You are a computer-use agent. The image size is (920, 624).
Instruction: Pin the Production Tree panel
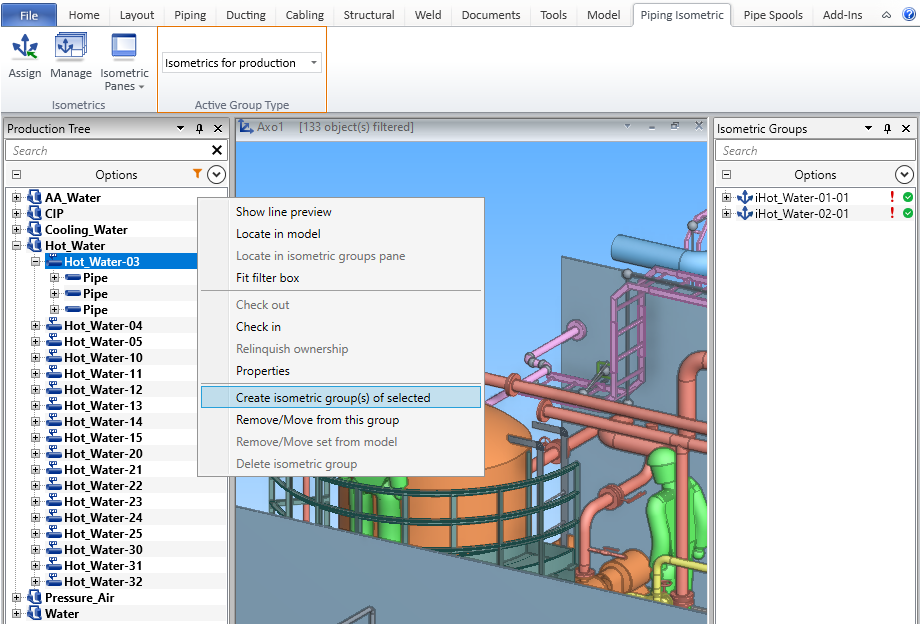[199, 129]
